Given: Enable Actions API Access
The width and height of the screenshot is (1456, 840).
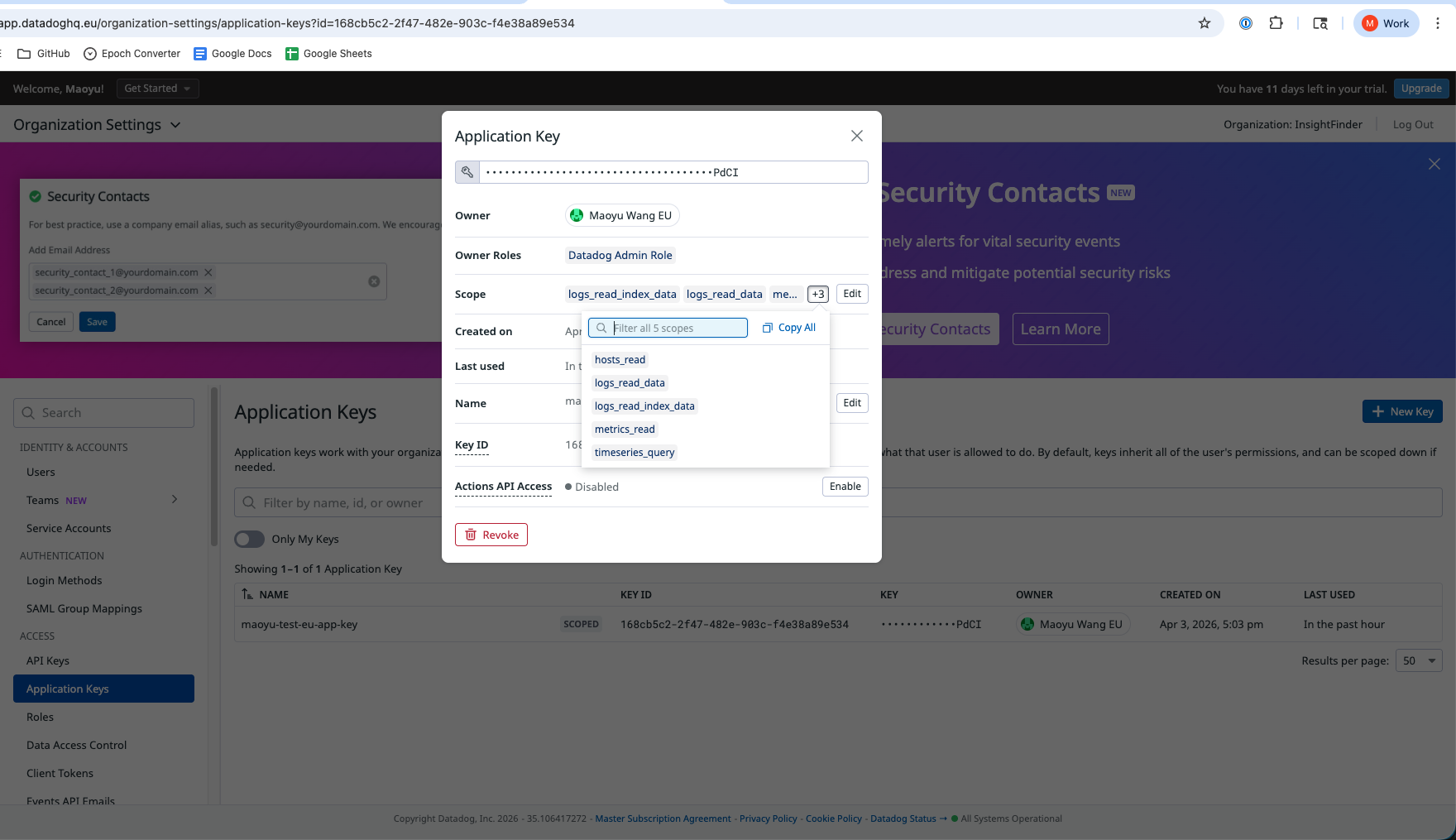Looking at the screenshot, I should click(x=845, y=487).
